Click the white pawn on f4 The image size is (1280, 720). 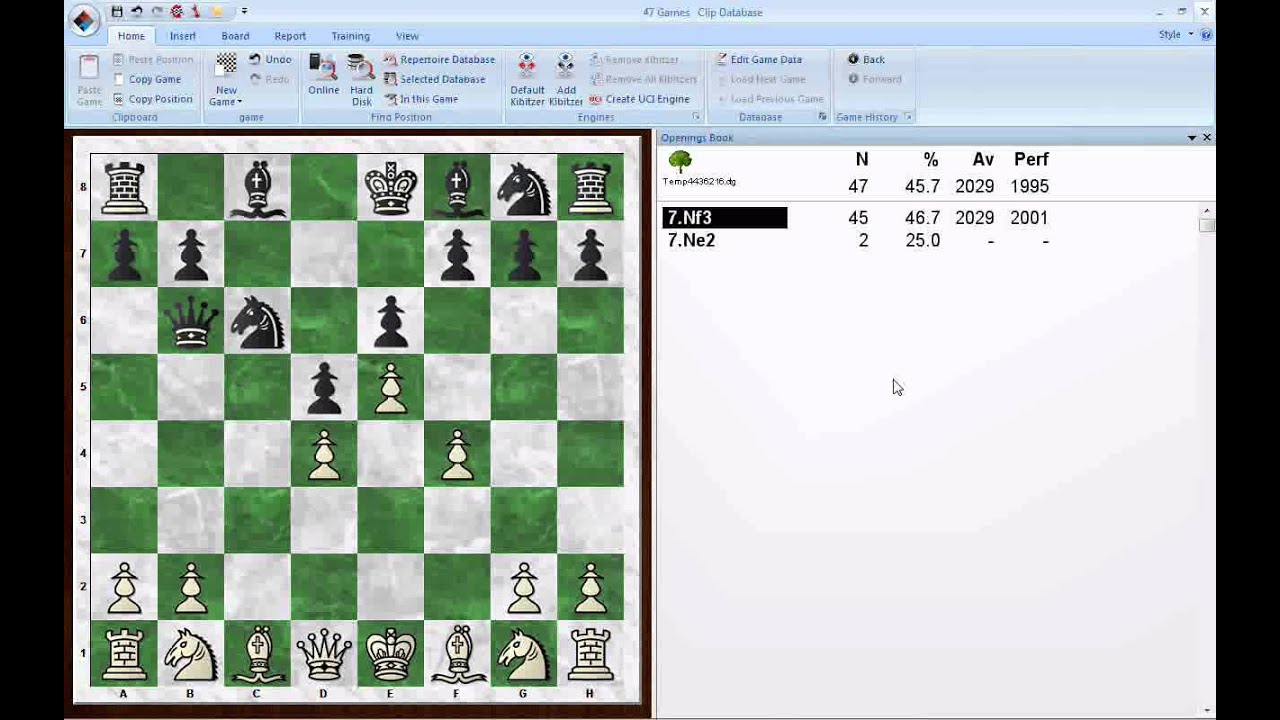[x=457, y=454]
